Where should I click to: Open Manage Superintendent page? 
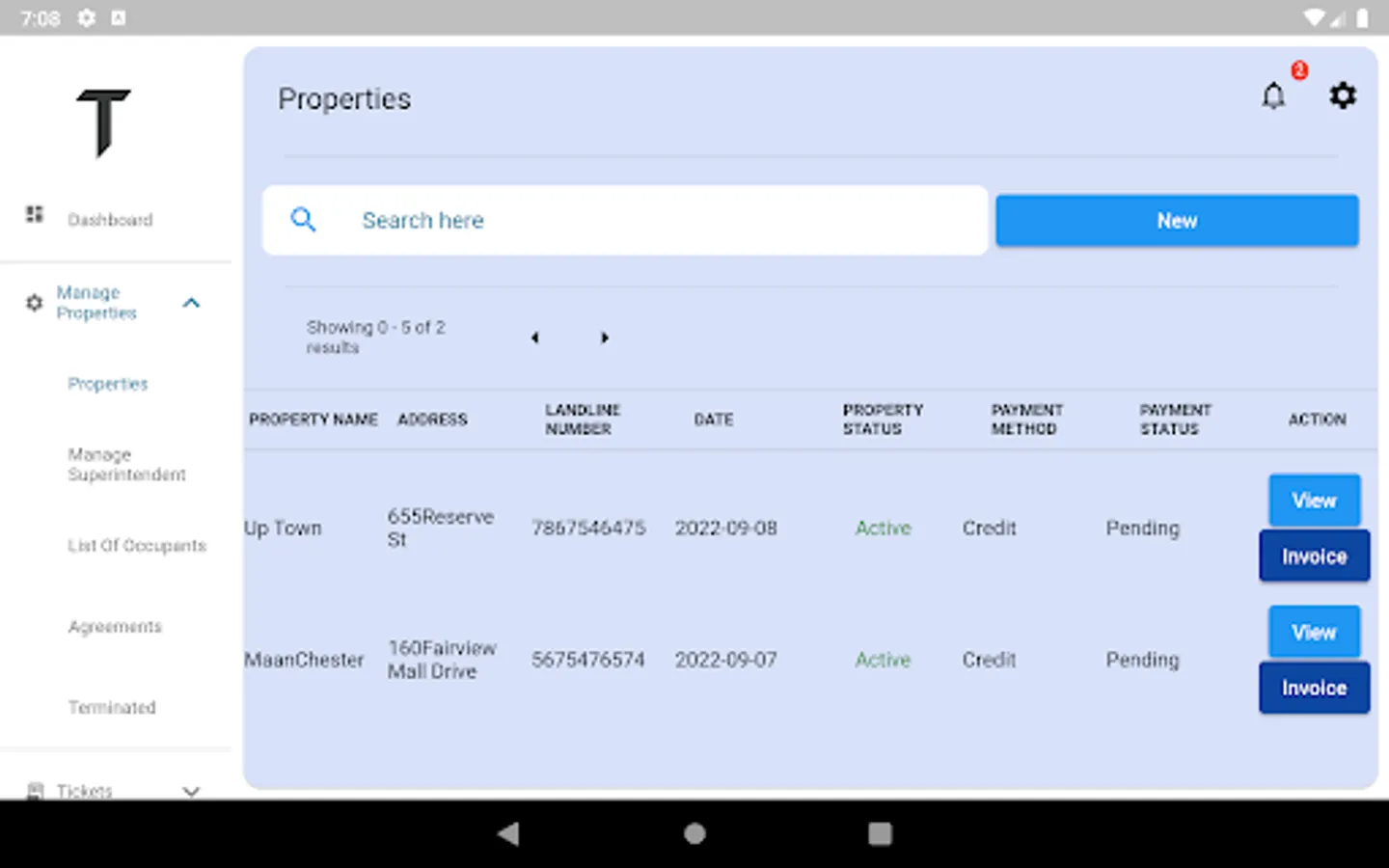(126, 464)
